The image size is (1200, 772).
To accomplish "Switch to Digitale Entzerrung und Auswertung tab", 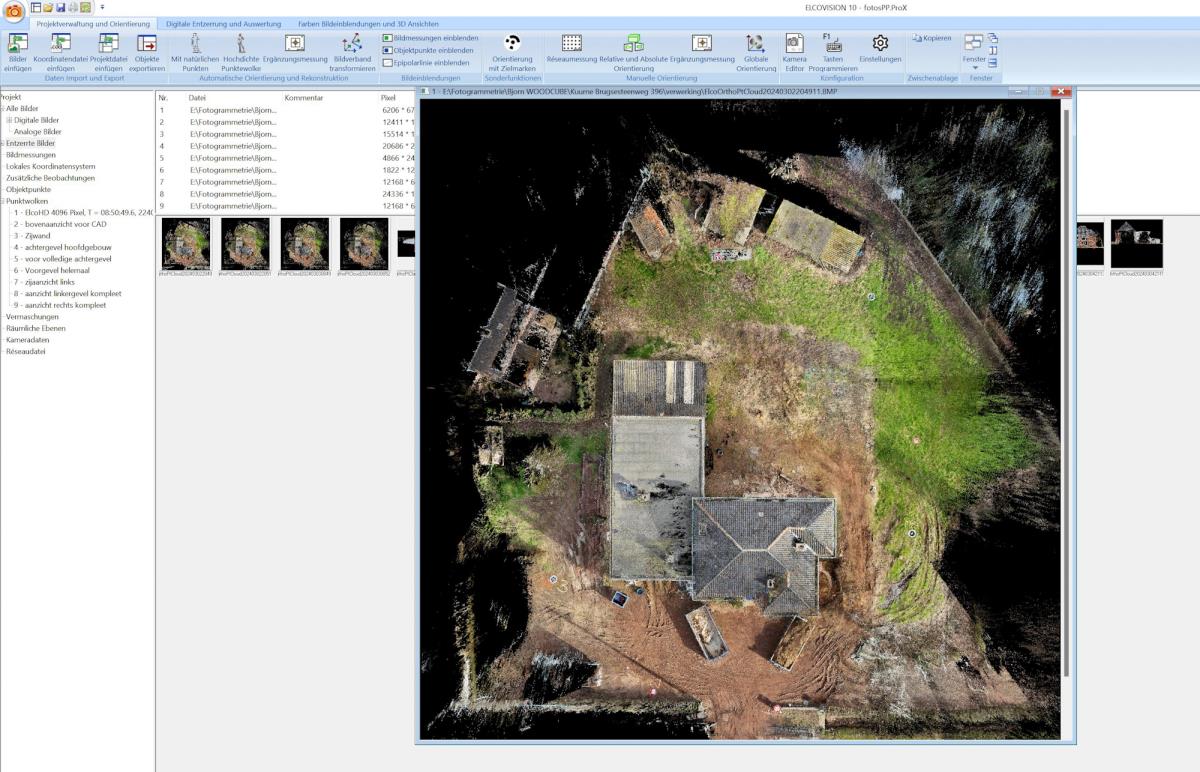I will 223,23.
